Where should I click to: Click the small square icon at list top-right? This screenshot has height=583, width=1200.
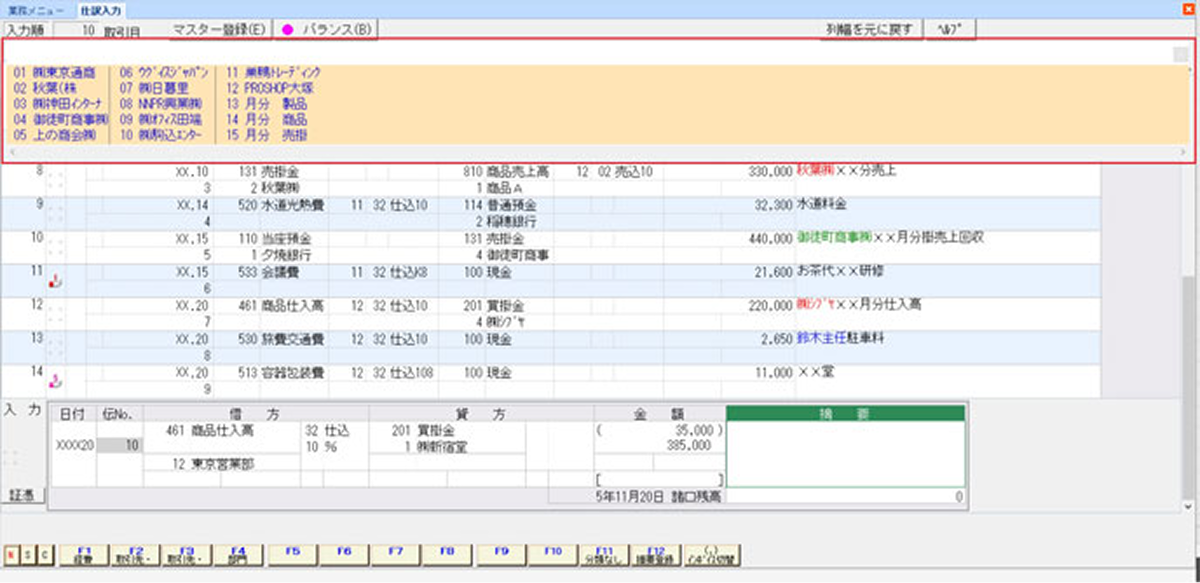[1180, 55]
